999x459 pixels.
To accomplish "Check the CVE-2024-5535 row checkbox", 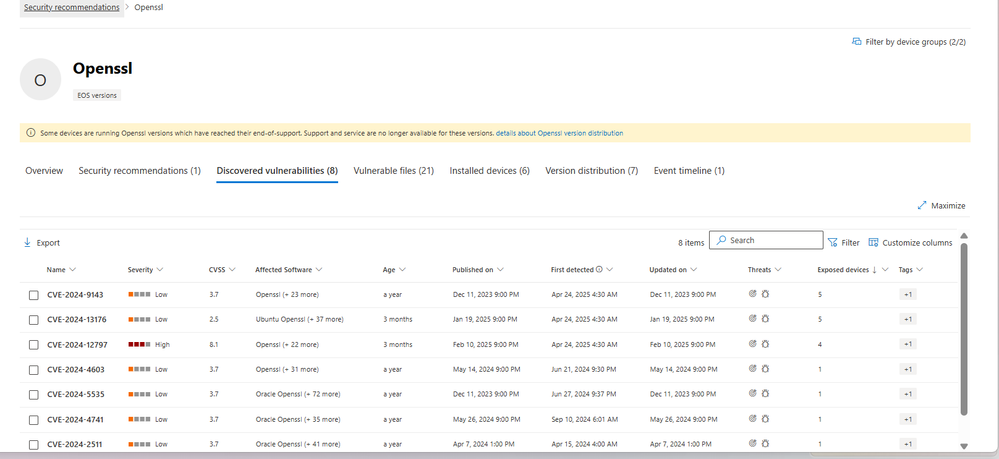I will pyautogui.click(x=34, y=395).
